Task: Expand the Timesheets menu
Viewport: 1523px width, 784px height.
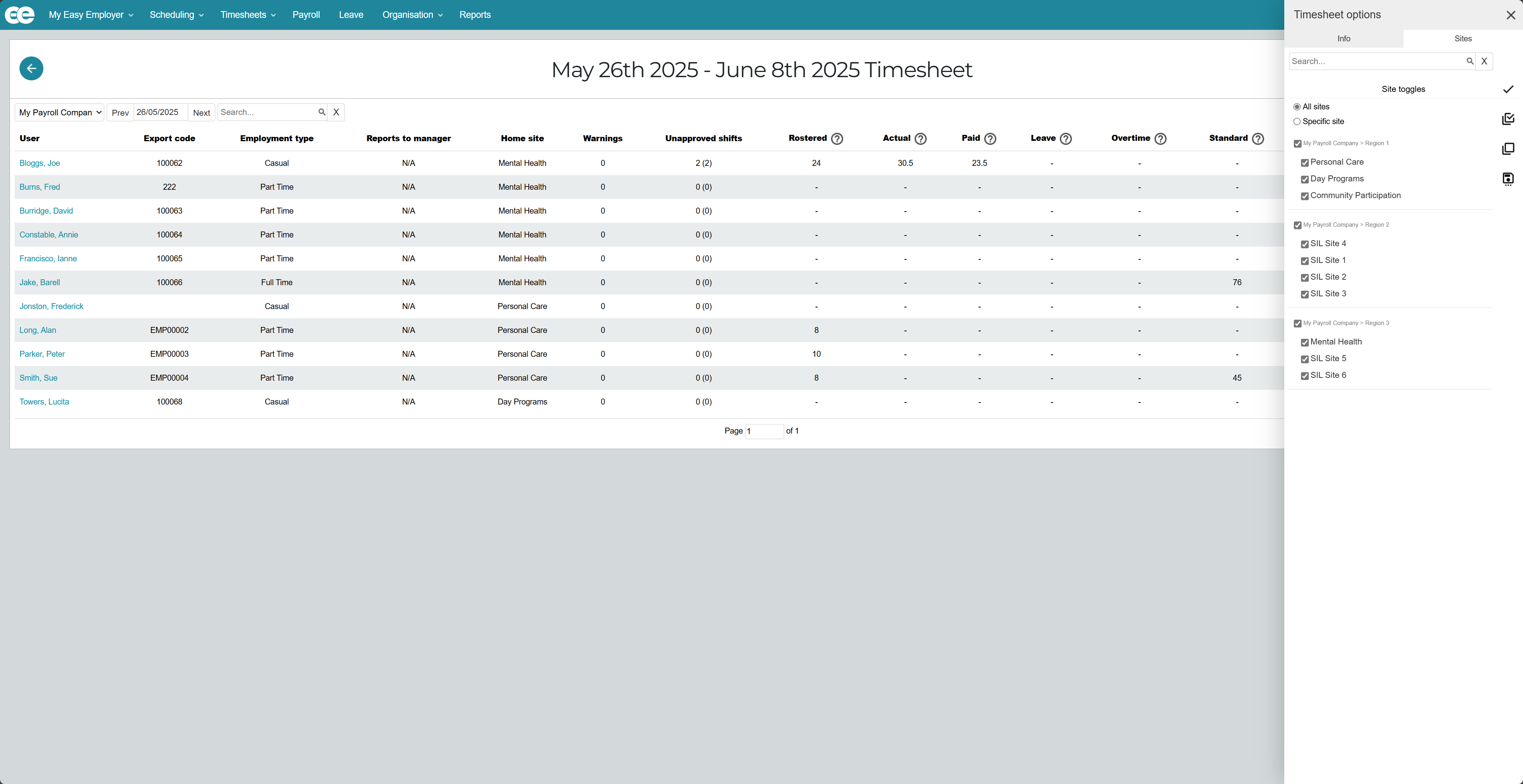Action: pos(248,15)
